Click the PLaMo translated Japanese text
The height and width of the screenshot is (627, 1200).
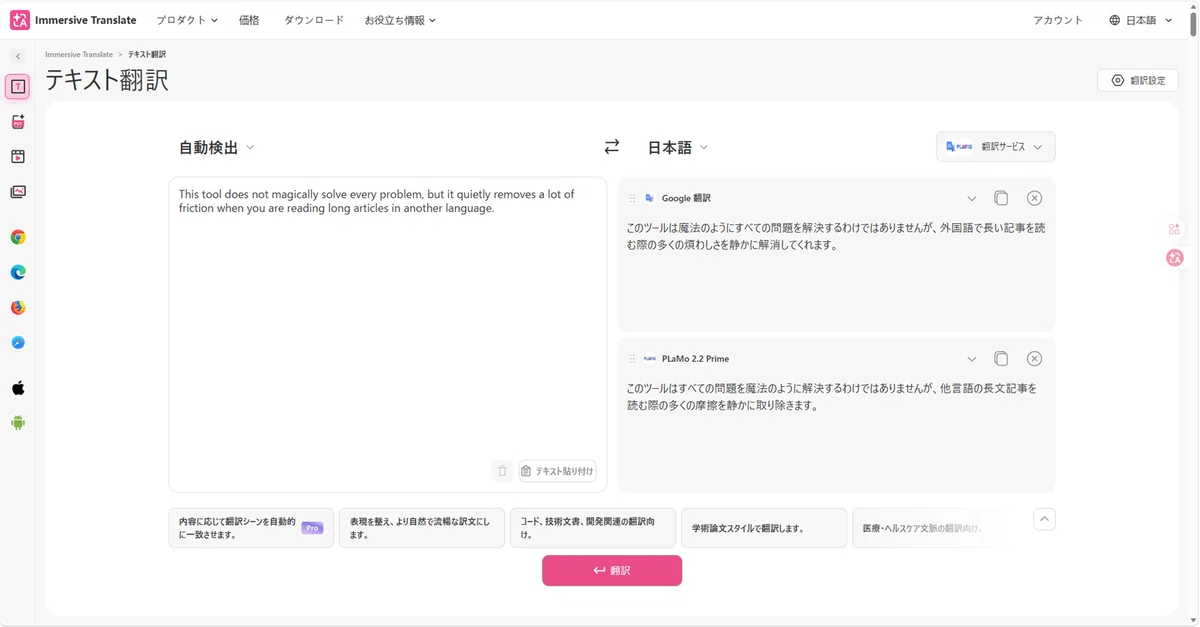(832, 397)
